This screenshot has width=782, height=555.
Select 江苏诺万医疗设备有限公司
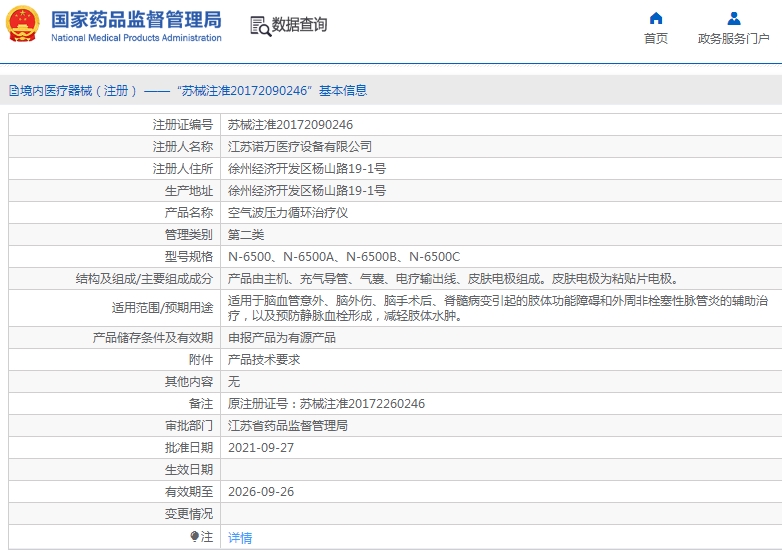pos(300,147)
